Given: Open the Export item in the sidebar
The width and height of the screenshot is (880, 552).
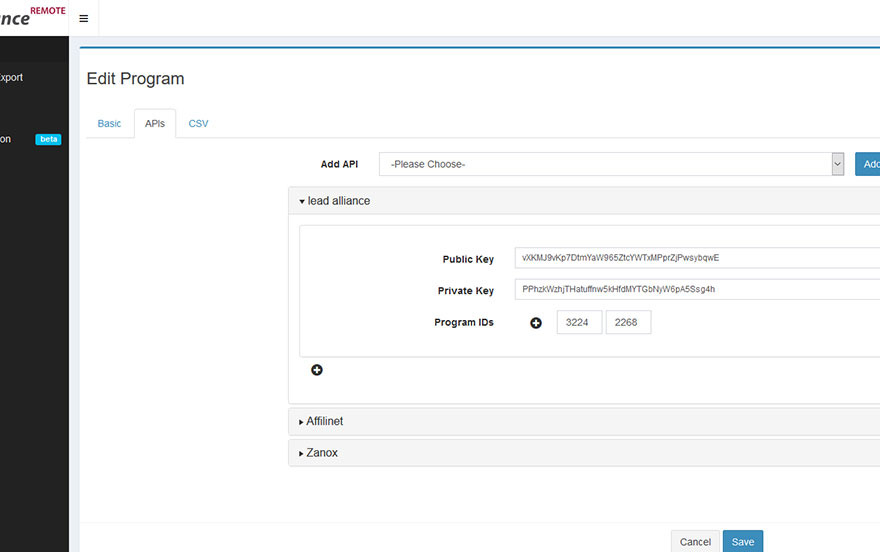Looking at the screenshot, I should 12,78.
